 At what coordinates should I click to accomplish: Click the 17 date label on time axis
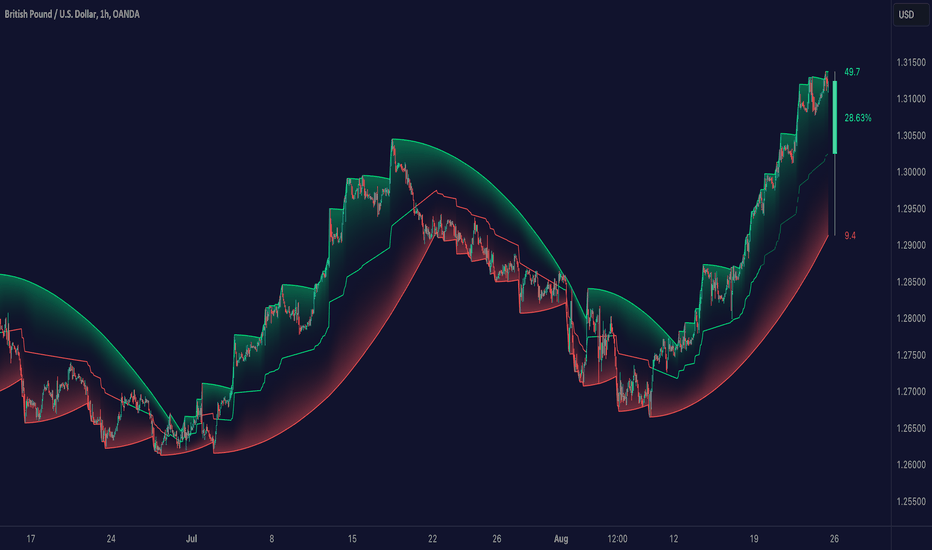(x=31, y=539)
